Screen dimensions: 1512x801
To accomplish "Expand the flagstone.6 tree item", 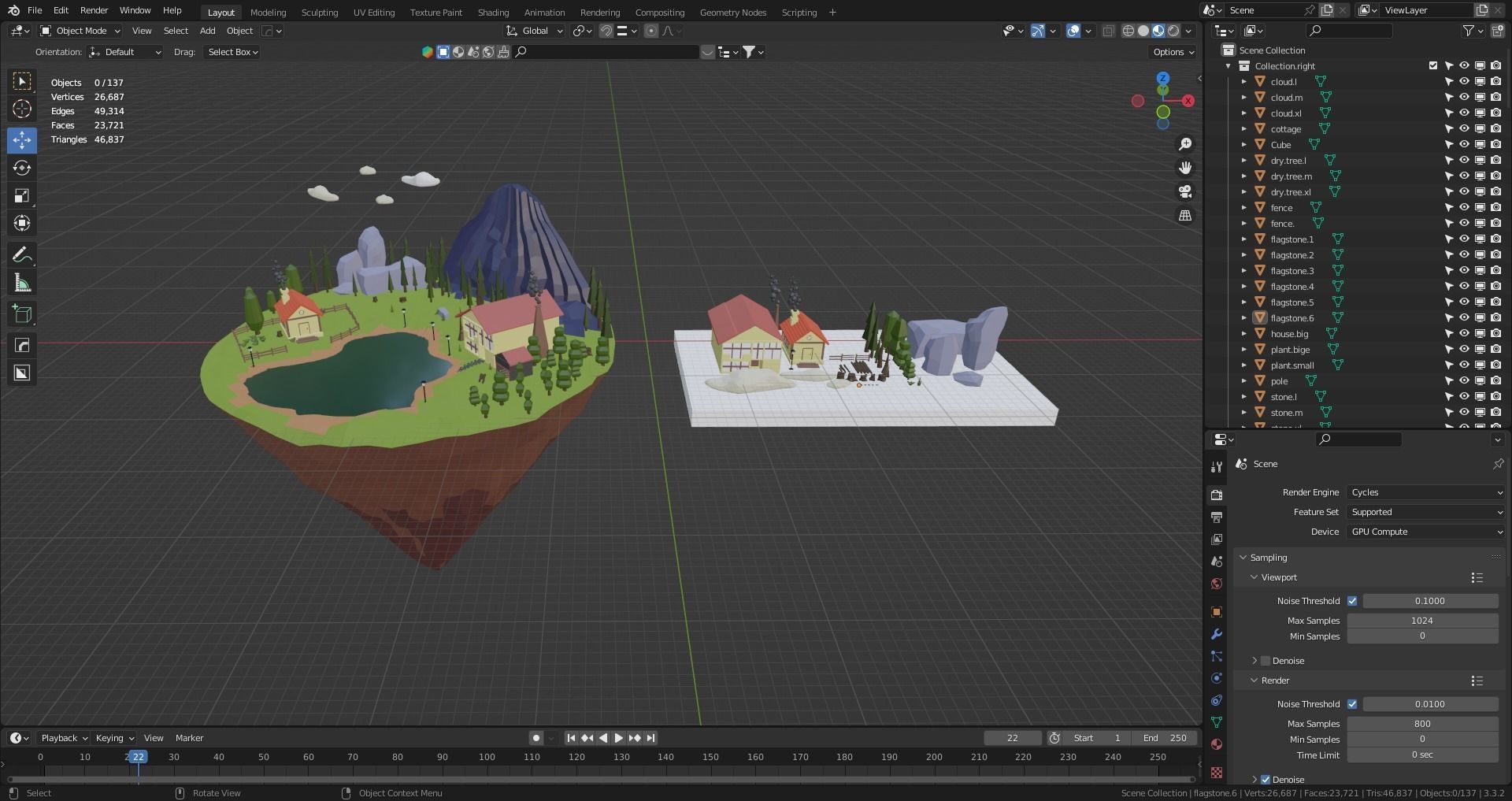I will (1244, 318).
